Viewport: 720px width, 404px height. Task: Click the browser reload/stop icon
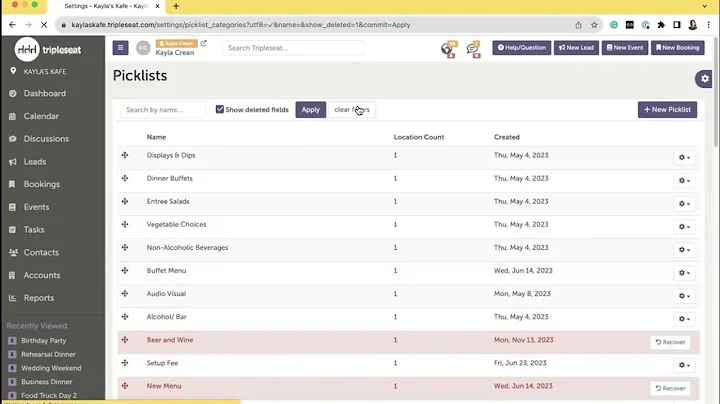click(x=44, y=25)
